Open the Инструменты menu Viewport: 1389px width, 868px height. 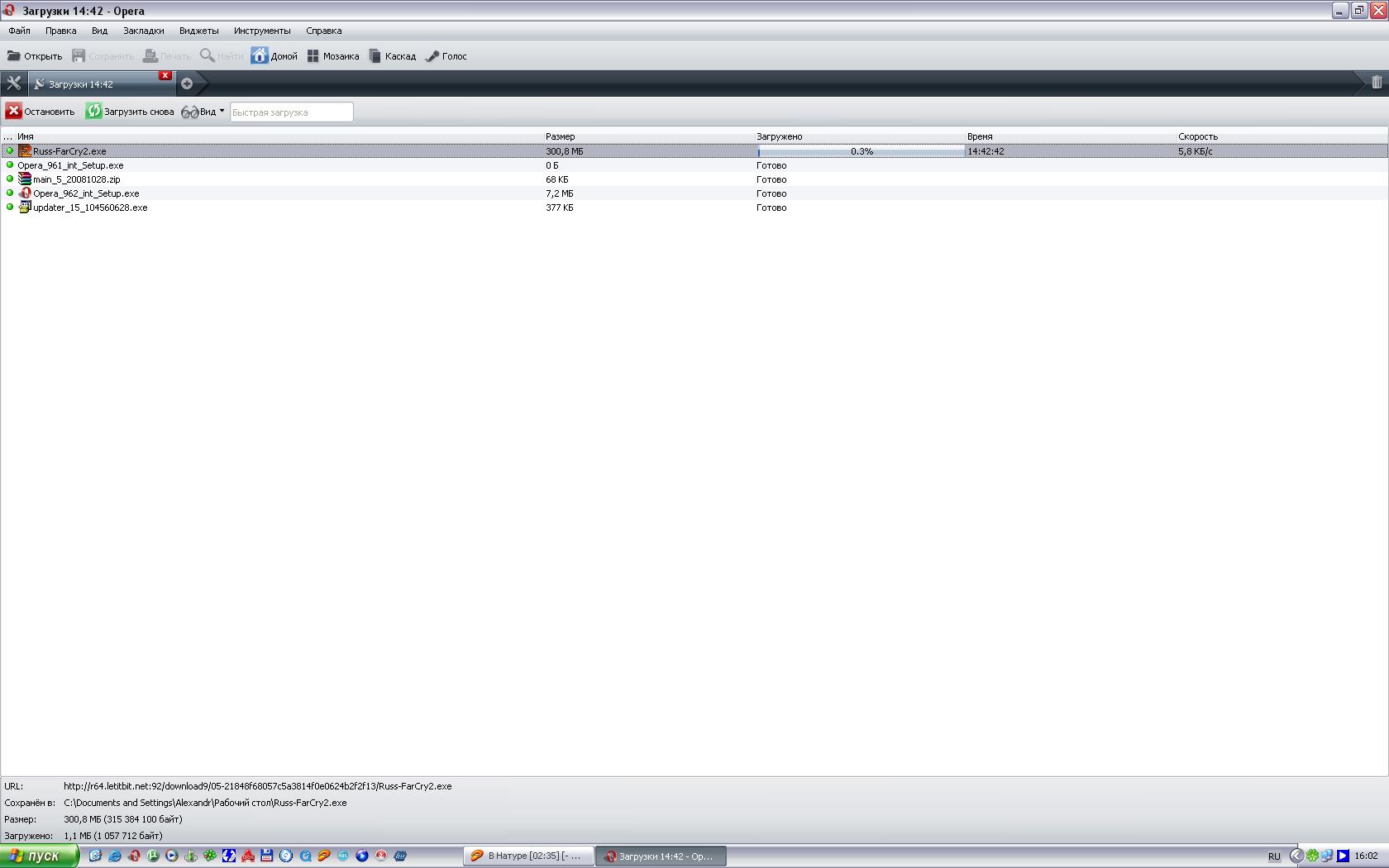(262, 31)
